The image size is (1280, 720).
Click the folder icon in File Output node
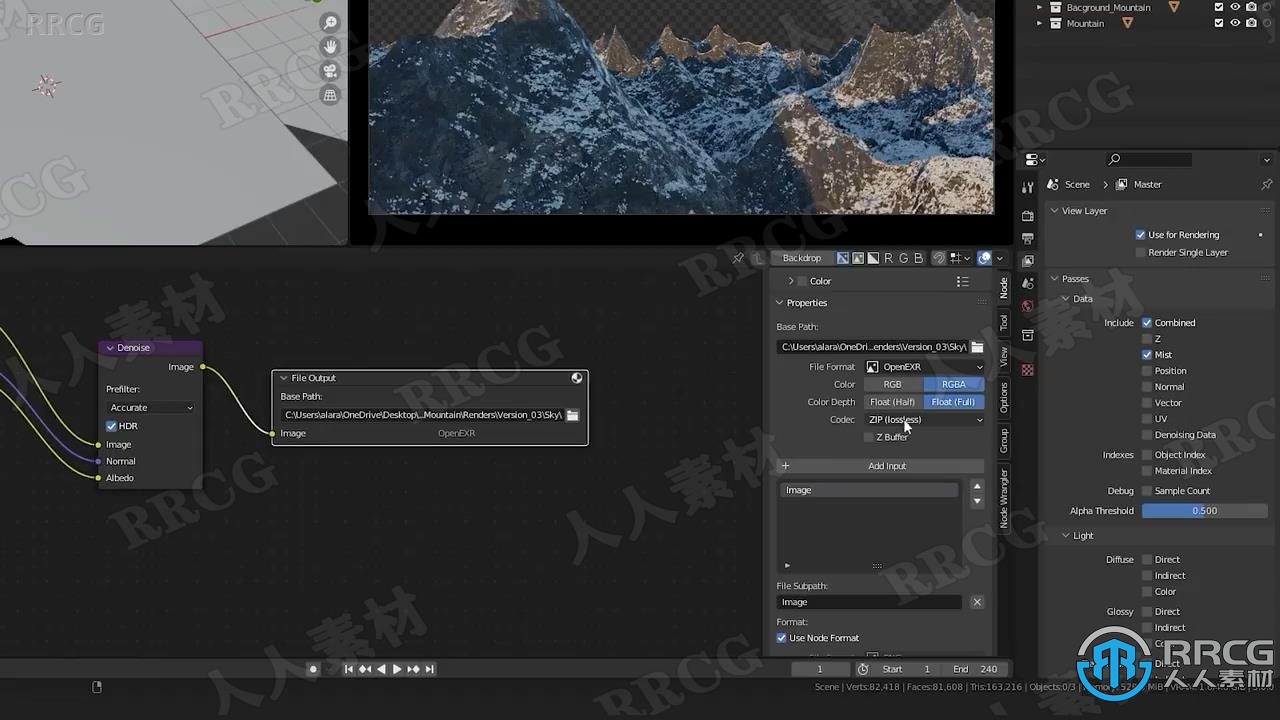573,415
